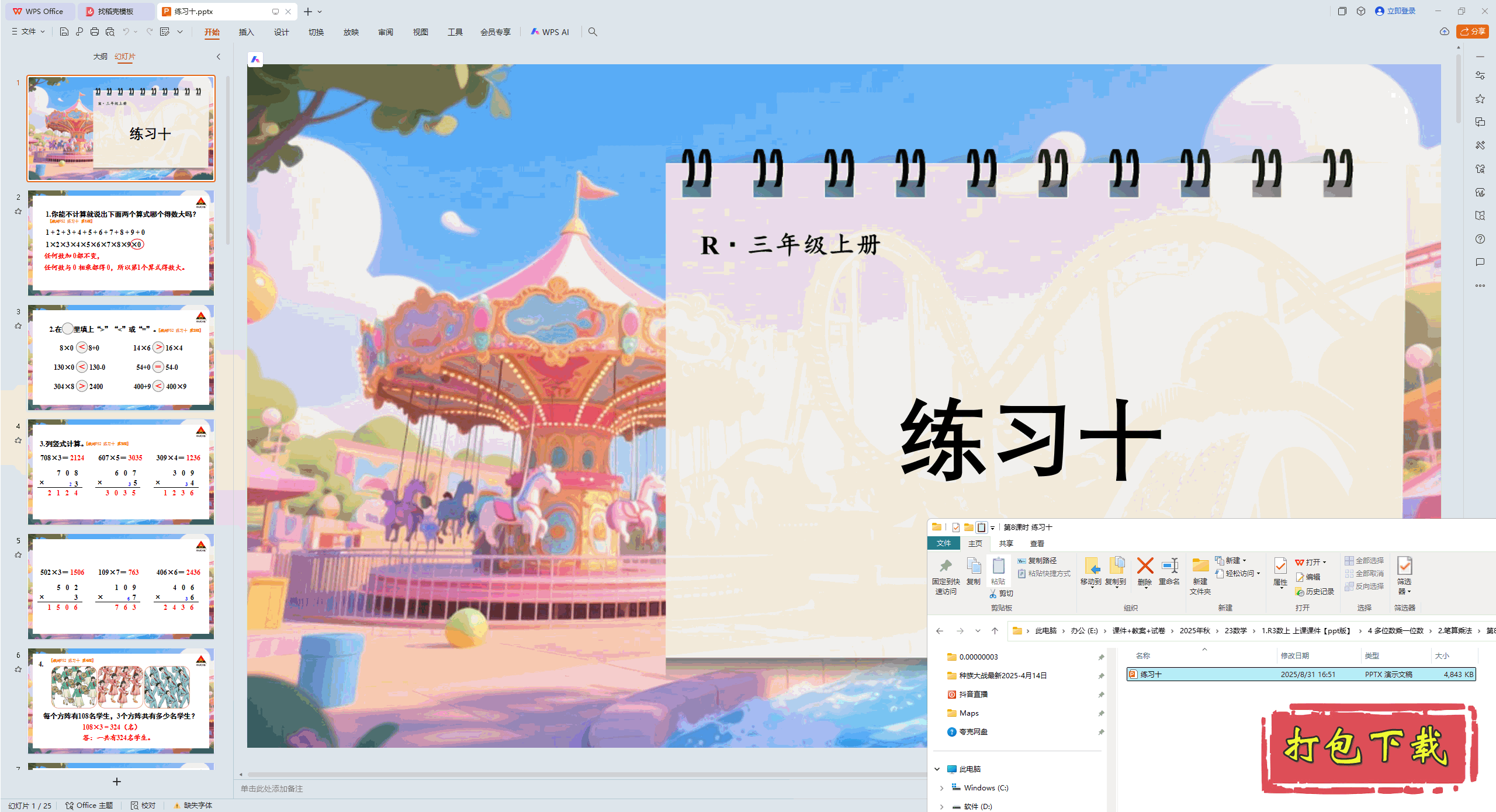Toggle the star on slide 2 thumbnail

pos(18,211)
